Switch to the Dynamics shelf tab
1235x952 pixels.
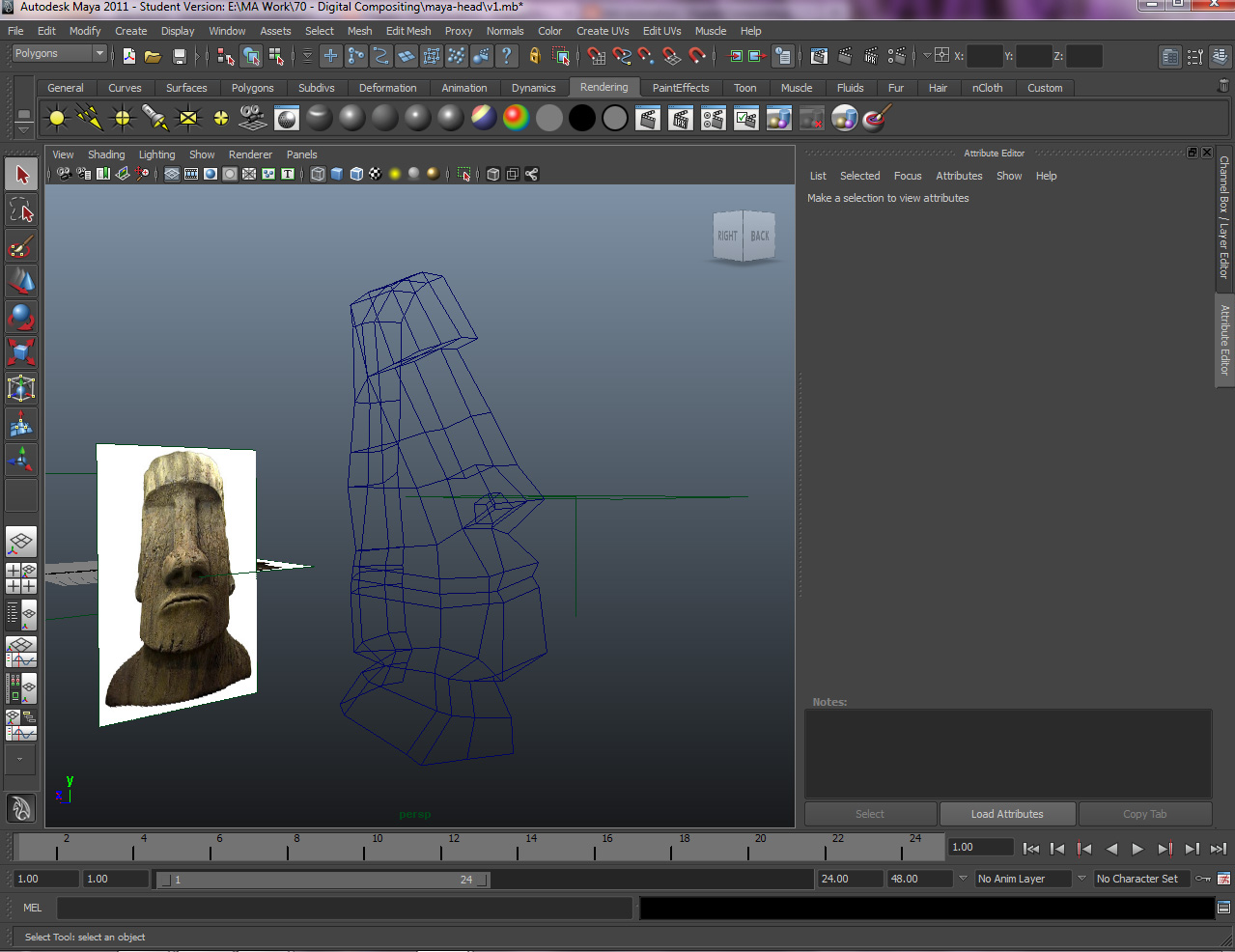click(x=533, y=88)
